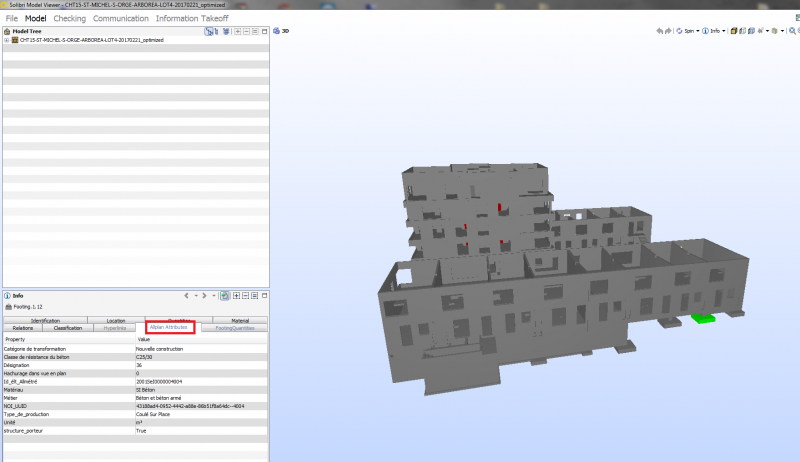800x462 pixels.
Task: Select the 'Béton et béton armé' value cell
Action: 202,398
